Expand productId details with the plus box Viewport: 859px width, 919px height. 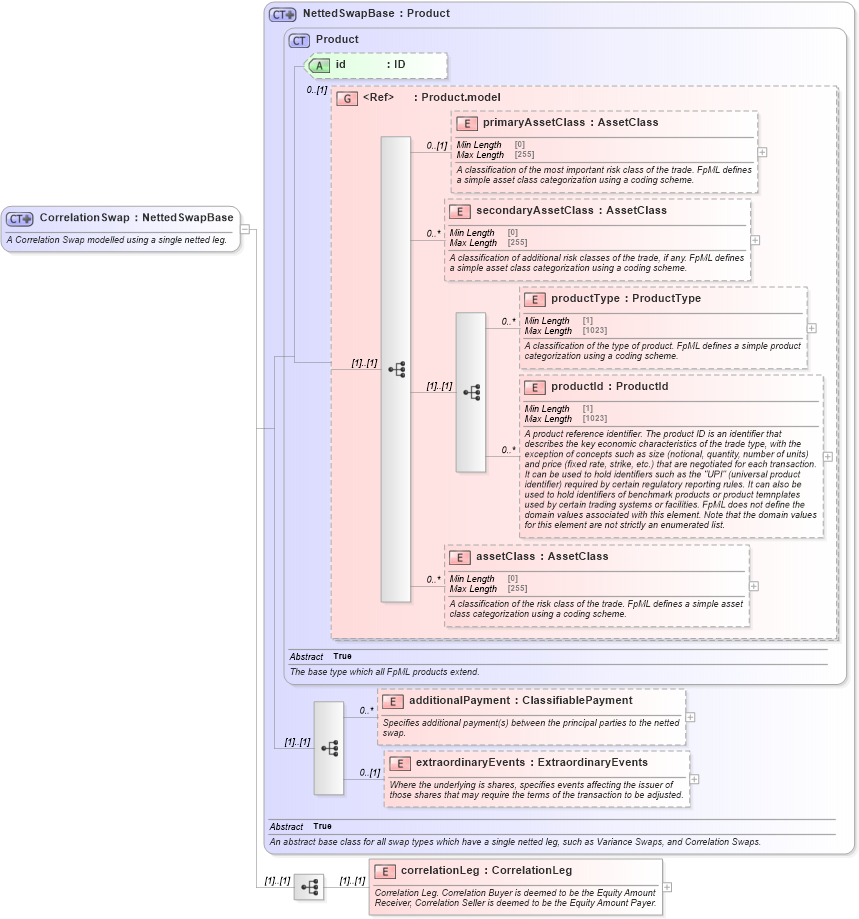827,456
